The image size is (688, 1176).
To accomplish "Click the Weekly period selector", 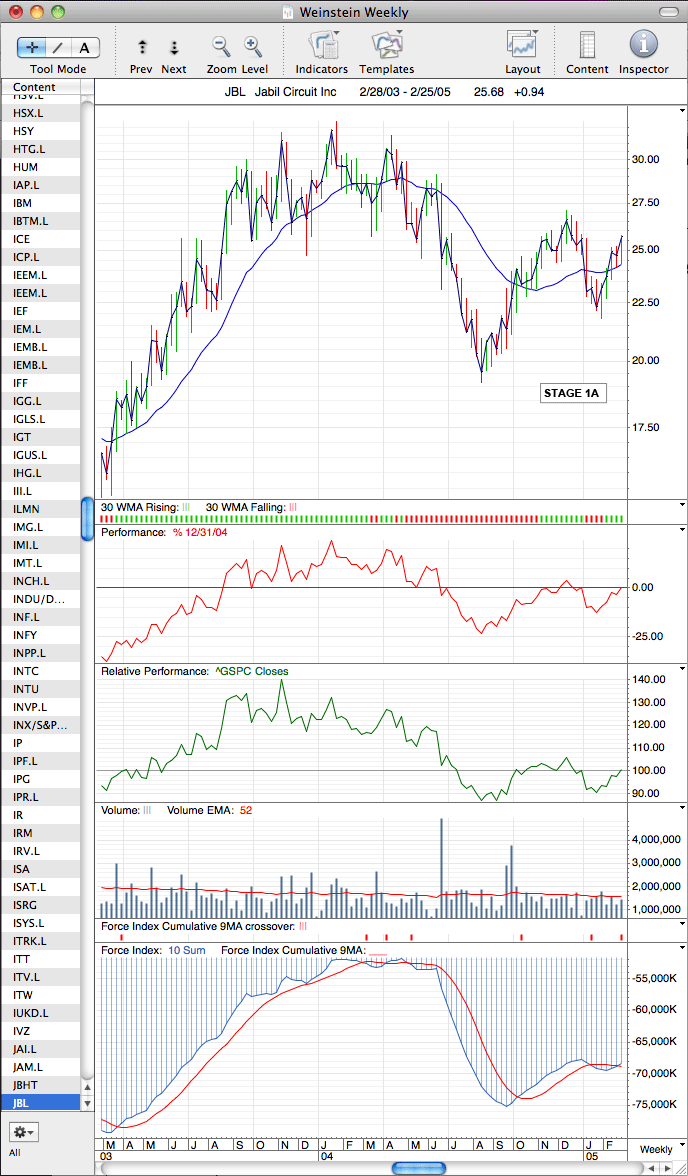I will pos(655,1149).
